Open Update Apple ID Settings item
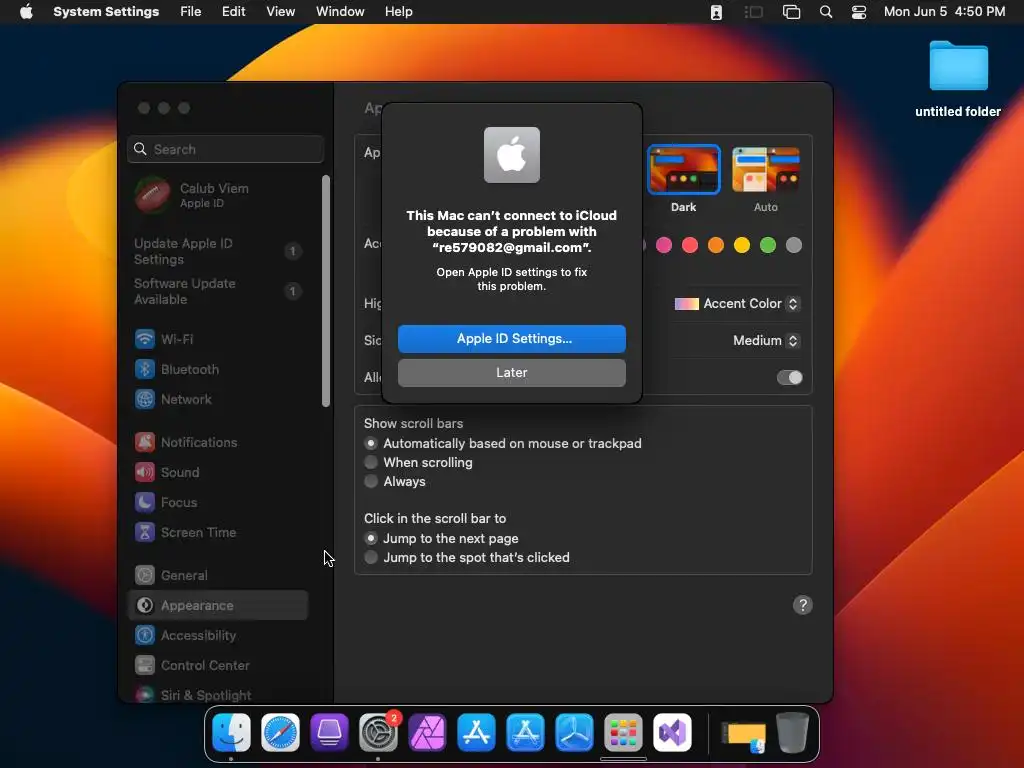The image size is (1024, 768). tap(217, 251)
